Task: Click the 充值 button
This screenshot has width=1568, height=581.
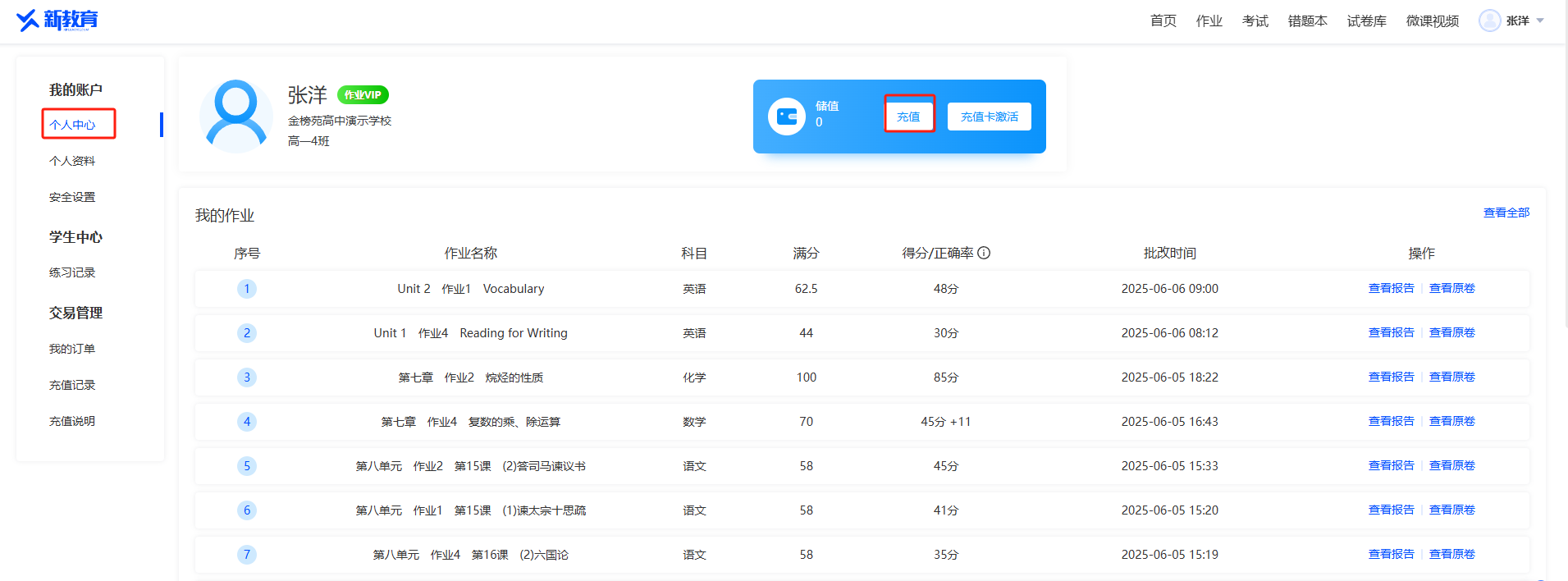Action: (x=908, y=117)
